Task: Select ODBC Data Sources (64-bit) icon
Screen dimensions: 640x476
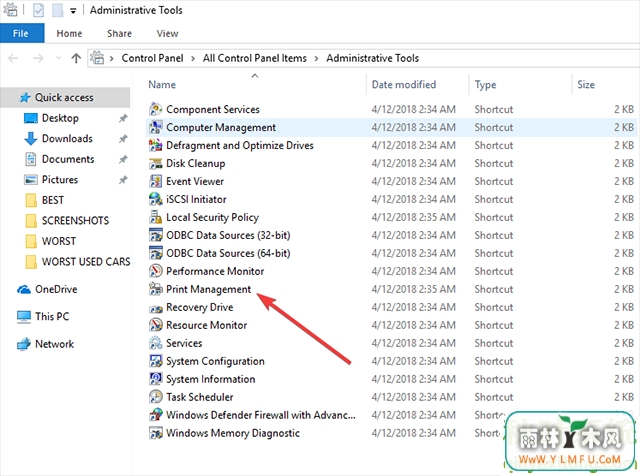Action: pyautogui.click(x=156, y=253)
